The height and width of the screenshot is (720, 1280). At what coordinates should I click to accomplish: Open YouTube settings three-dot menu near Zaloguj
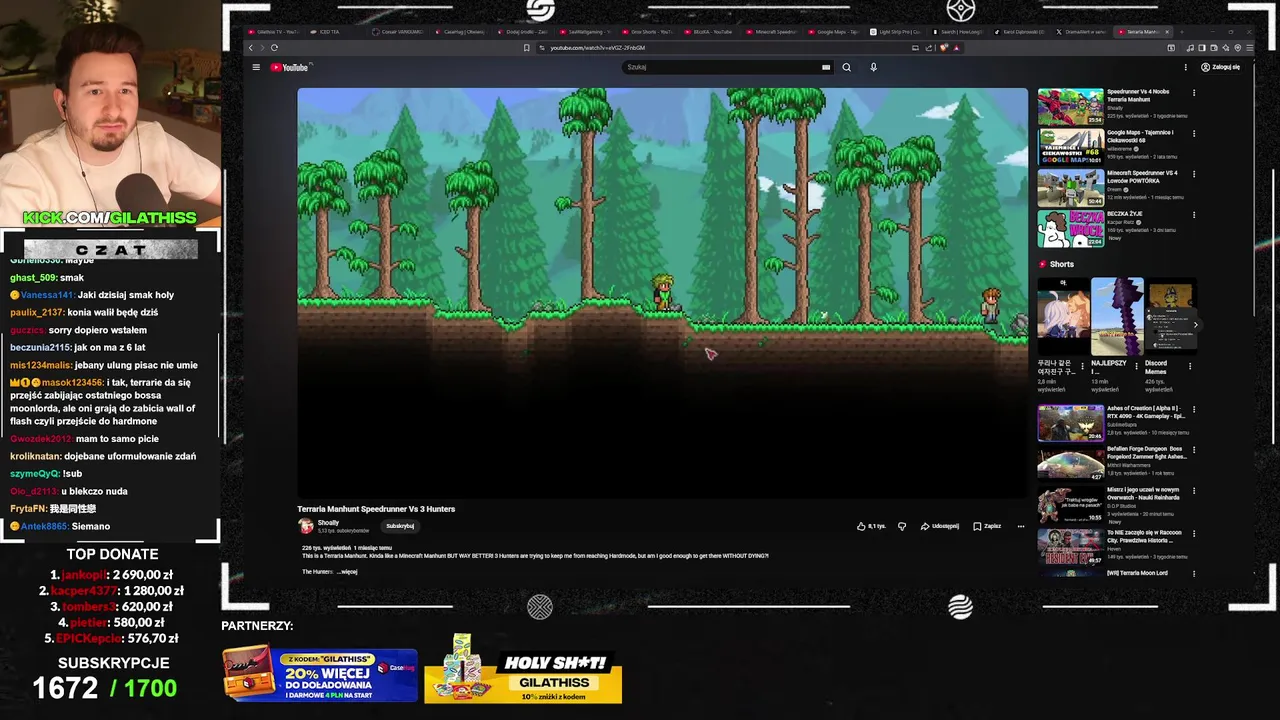[1185, 67]
